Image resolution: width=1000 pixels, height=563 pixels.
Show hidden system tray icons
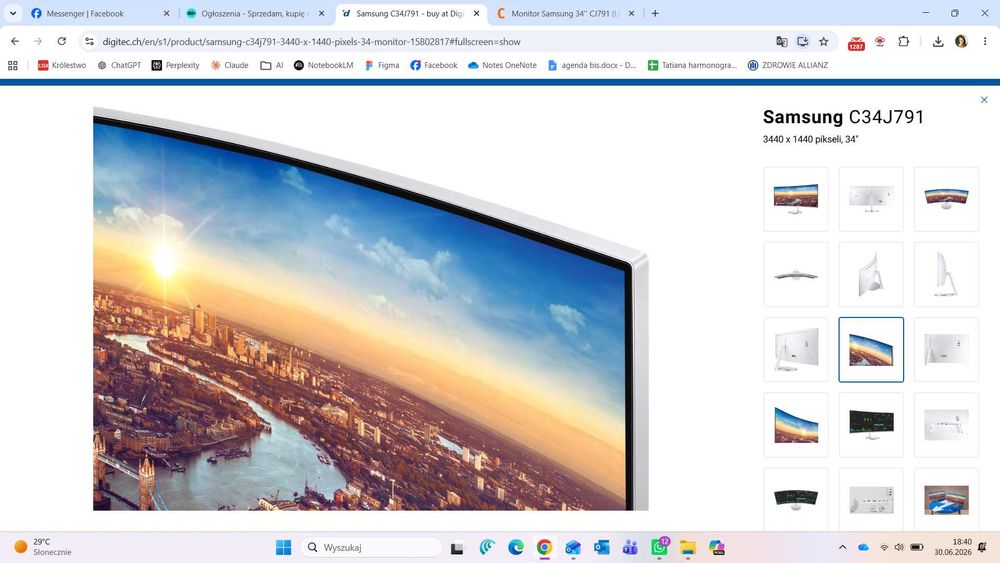[x=842, y=547]
